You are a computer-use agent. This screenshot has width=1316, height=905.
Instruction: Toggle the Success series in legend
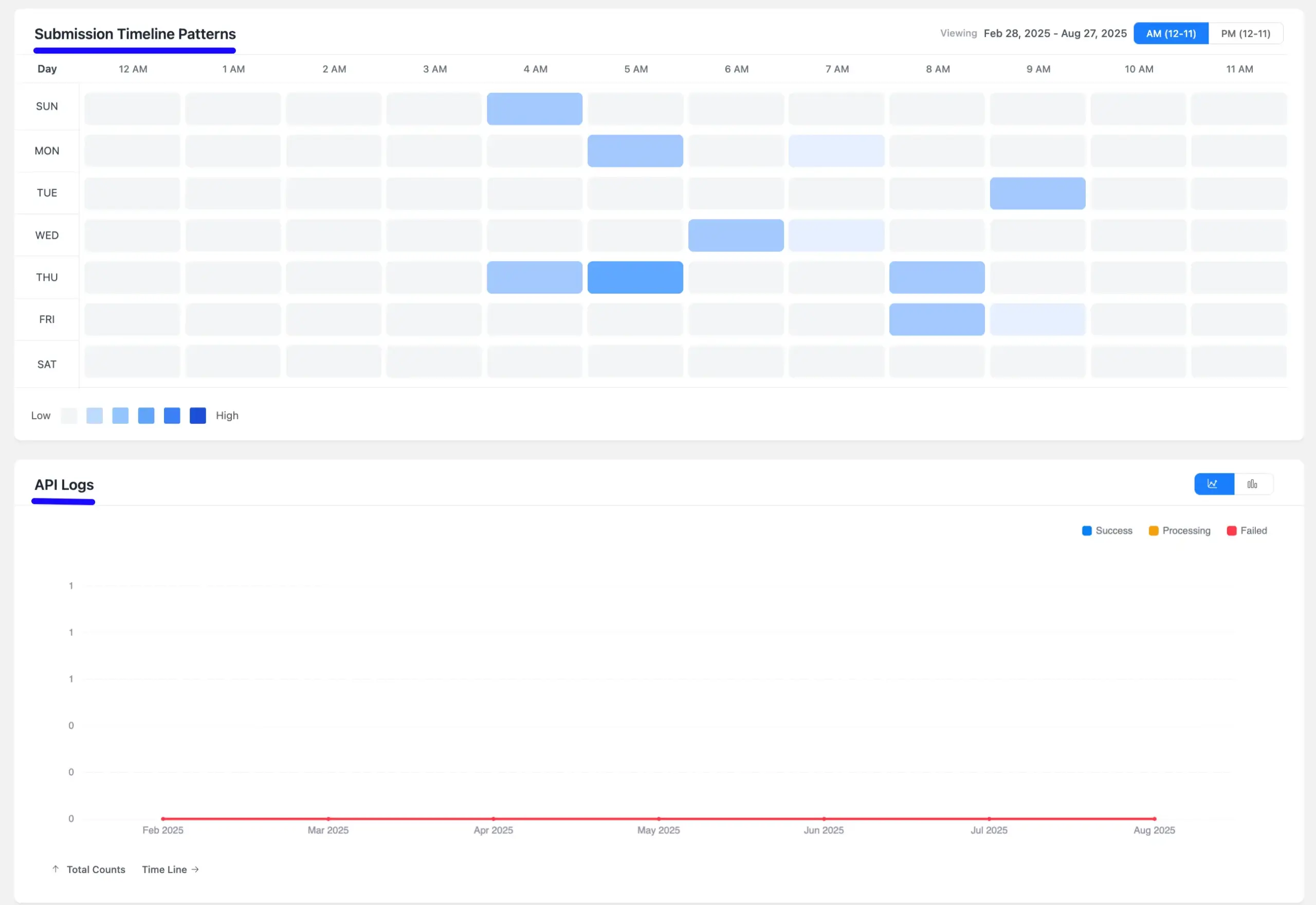click(x=1107, y=531)
